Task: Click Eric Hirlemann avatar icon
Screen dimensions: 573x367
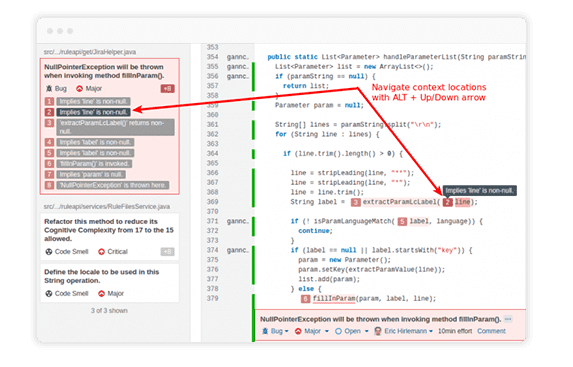Action: (378, 331)
